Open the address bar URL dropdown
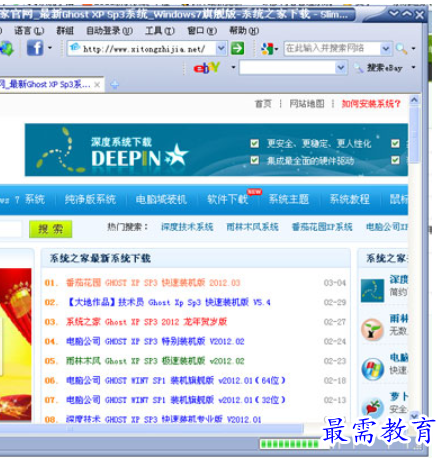Image resolution: width=444 pixels, height=462 pixels. tap(221, 49)
